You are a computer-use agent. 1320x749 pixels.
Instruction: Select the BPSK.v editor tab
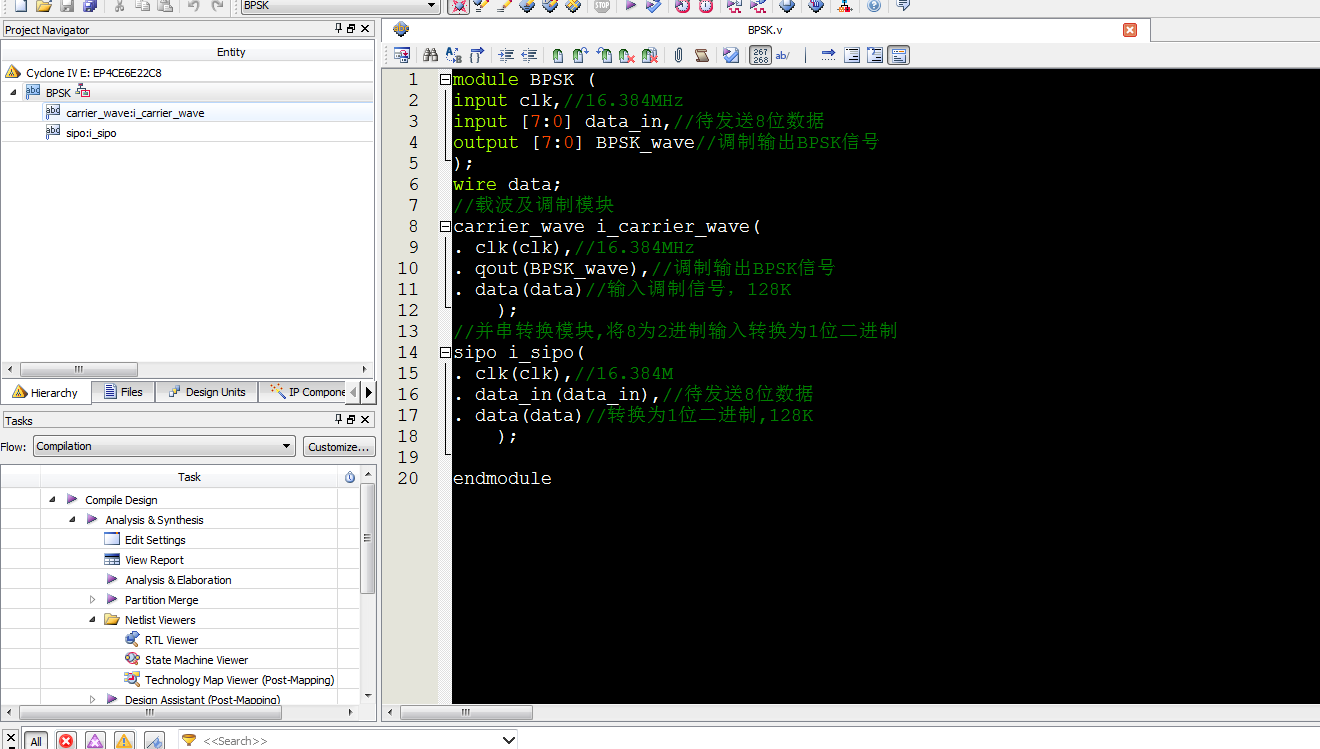765,30
